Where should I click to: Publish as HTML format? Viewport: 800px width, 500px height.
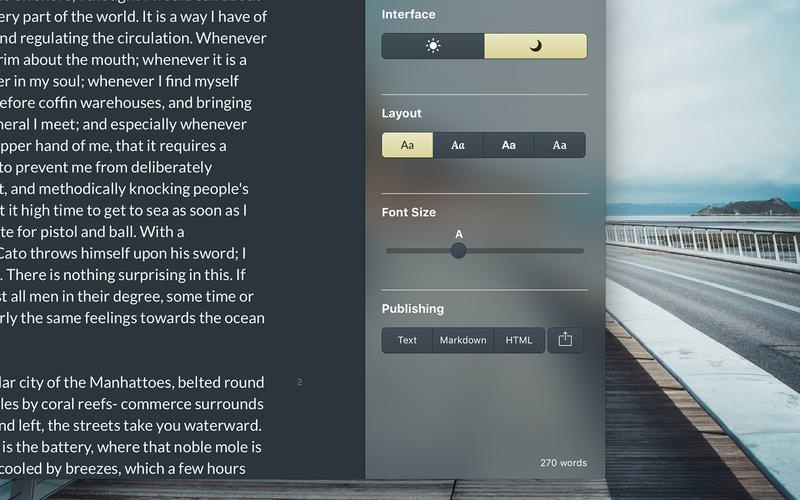519,340
